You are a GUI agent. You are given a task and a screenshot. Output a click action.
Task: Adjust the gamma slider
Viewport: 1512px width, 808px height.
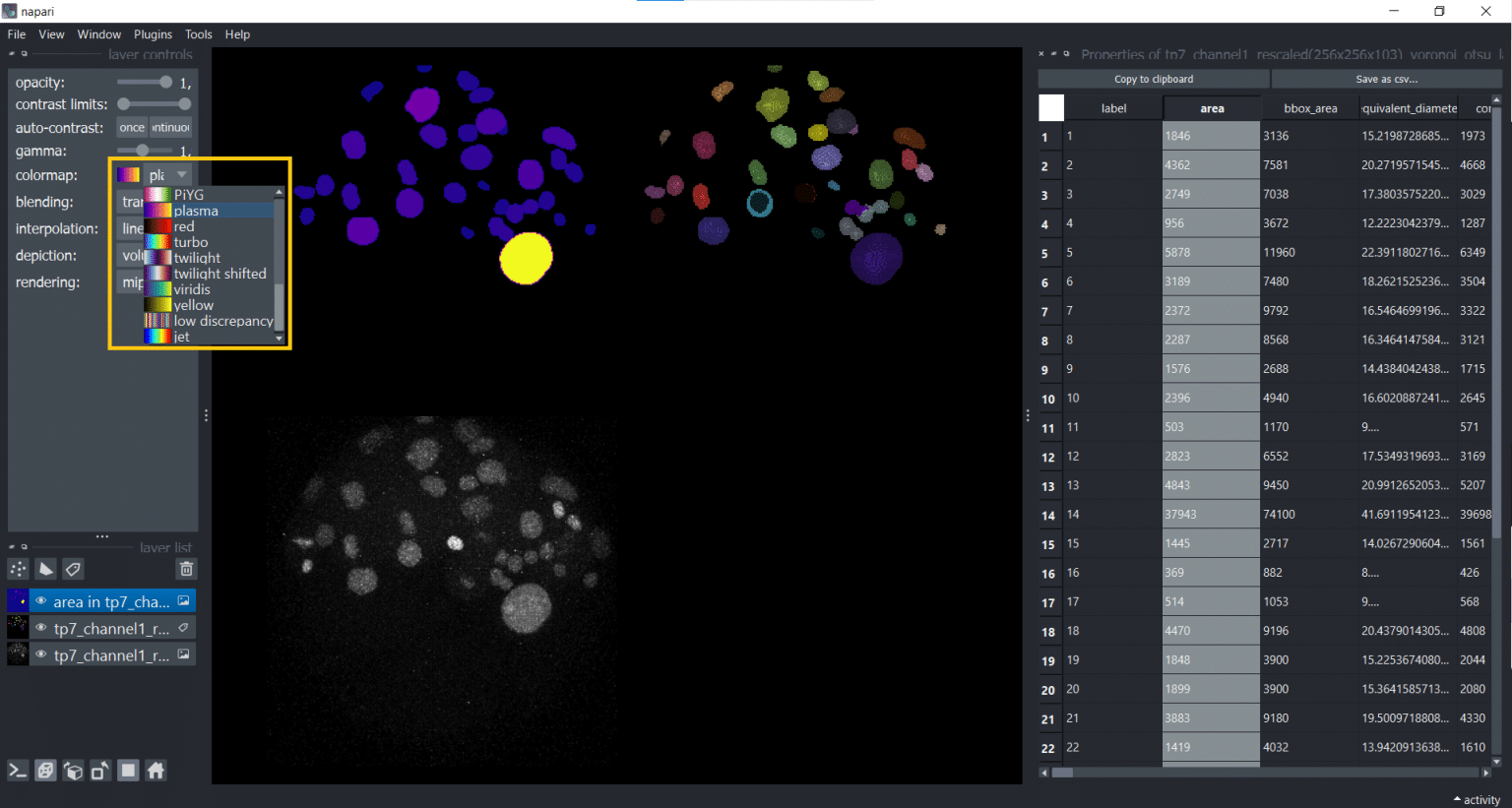[x=145, y=151]
